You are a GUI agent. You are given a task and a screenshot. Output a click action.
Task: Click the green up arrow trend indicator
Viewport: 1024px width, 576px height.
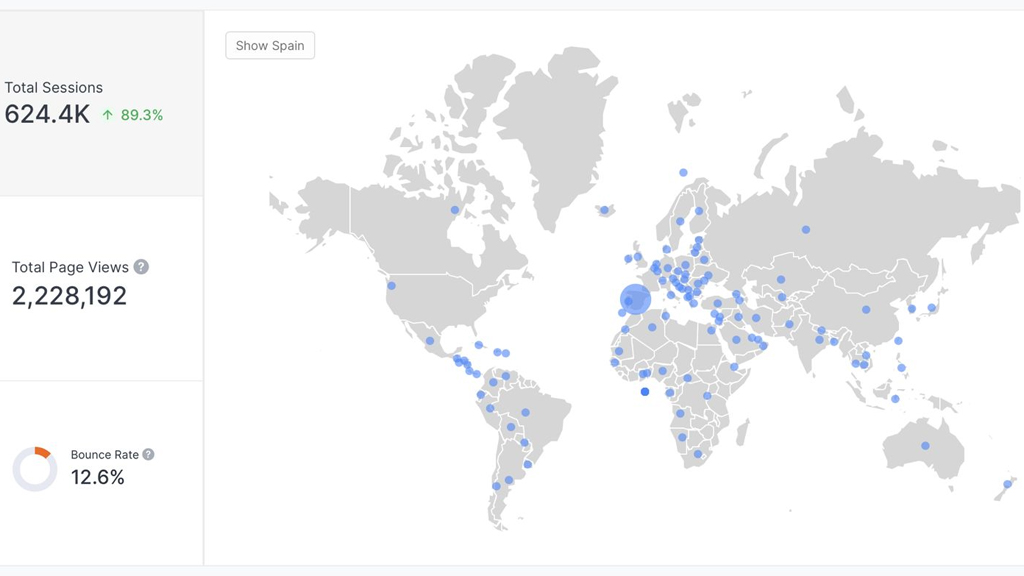tap(108, 115)
